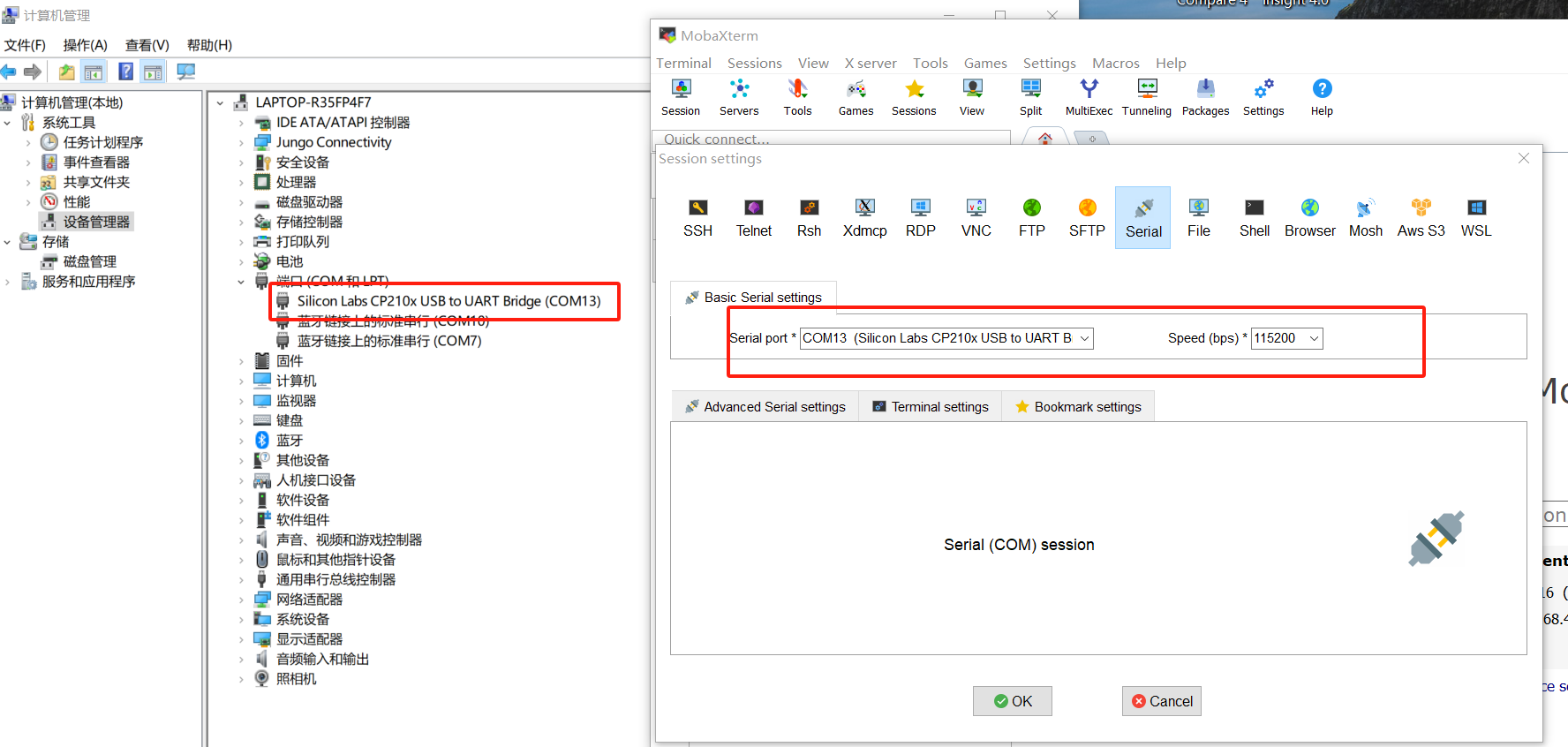The image size is (1568, 747).
Task: Choose the RDP session icon
Action: [920, 218]
